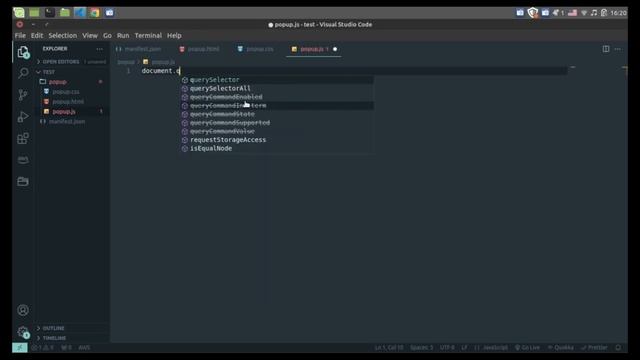640x360 pixels.
Task: Click the network icon in system tray
Action: [584, 13]
